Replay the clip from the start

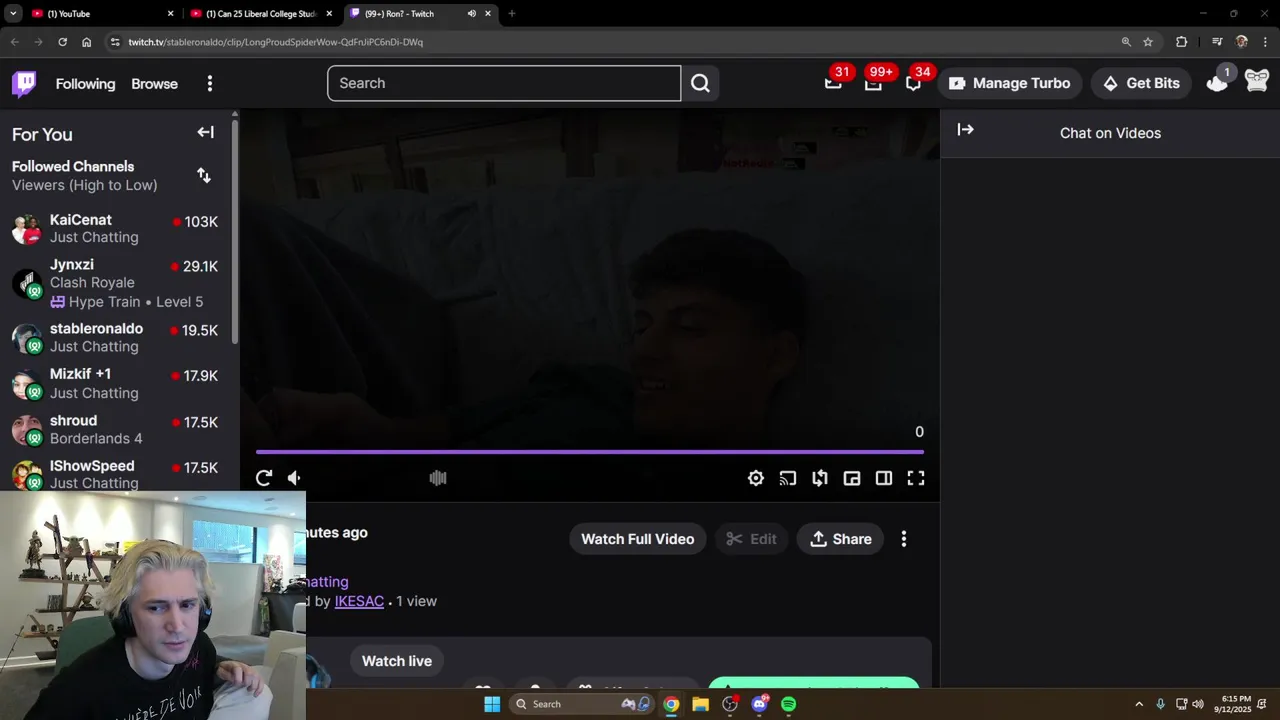264,478
